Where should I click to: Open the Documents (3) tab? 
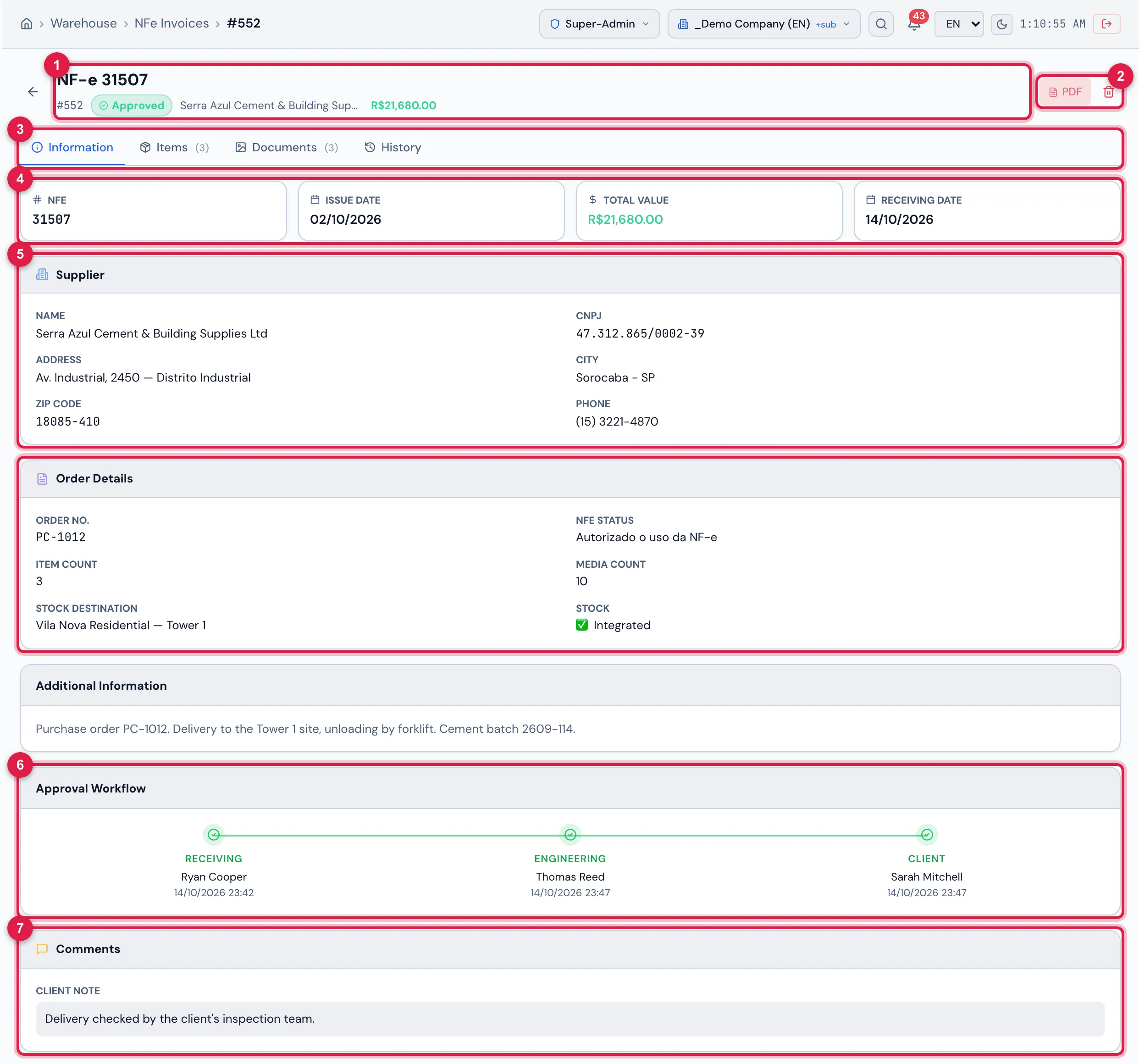[287, 147]
